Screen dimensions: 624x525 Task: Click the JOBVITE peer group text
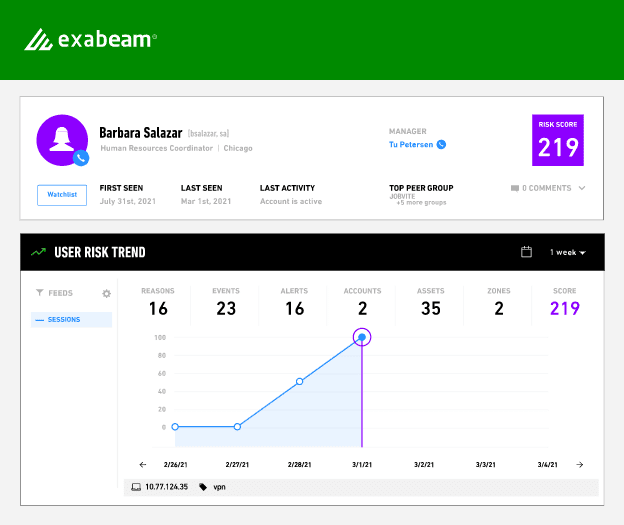tap(402, 196)
